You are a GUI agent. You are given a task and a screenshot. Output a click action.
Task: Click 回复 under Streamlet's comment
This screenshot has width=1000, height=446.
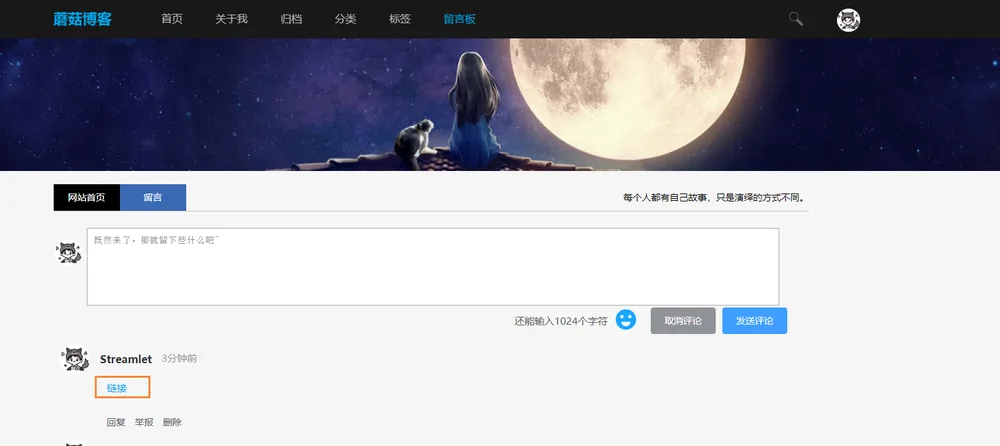(x=116, y=422)
